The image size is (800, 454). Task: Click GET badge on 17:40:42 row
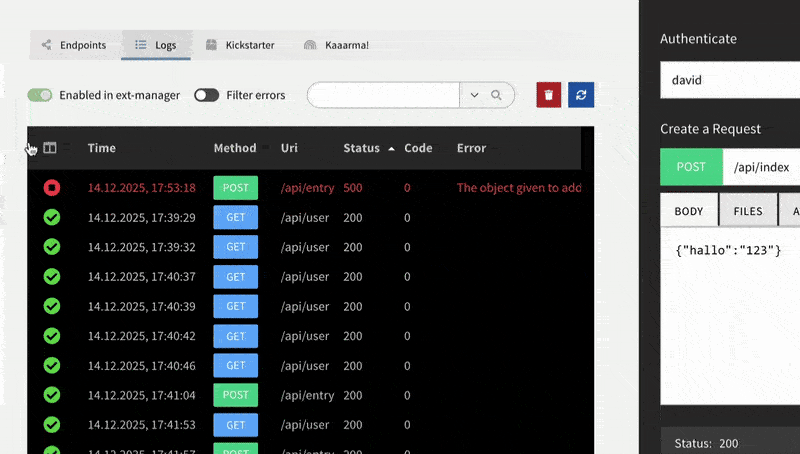pos(235,336)
